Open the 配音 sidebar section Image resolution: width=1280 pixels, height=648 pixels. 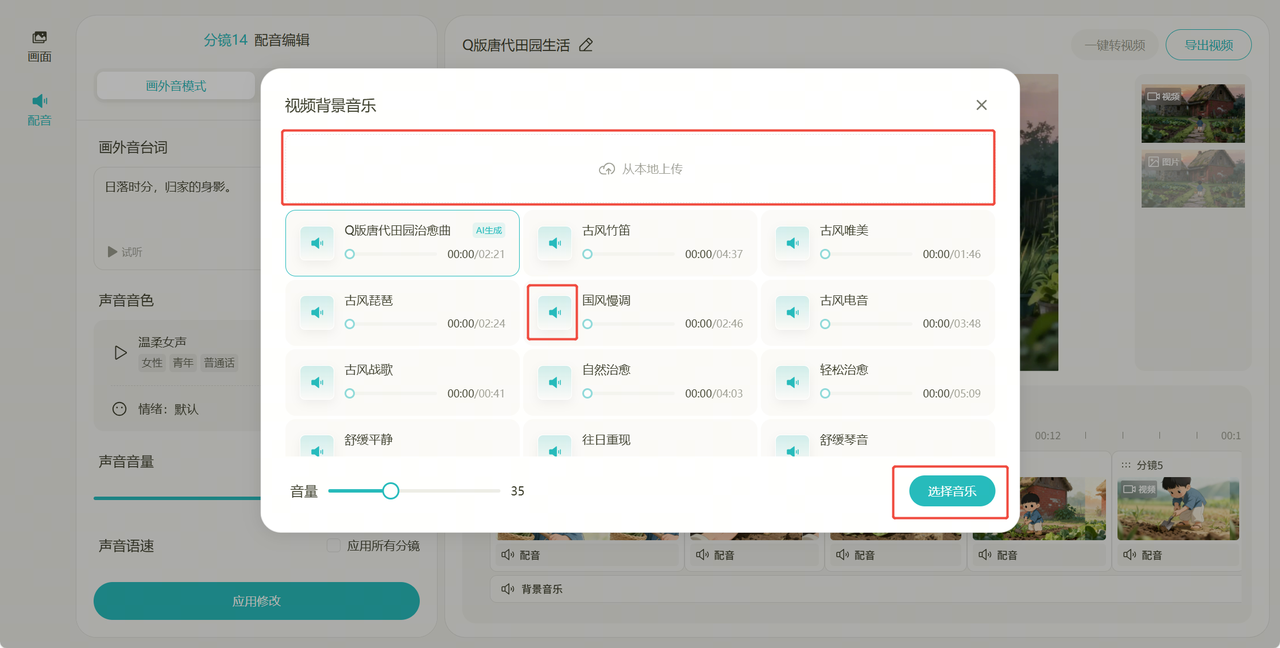point(39,109)
